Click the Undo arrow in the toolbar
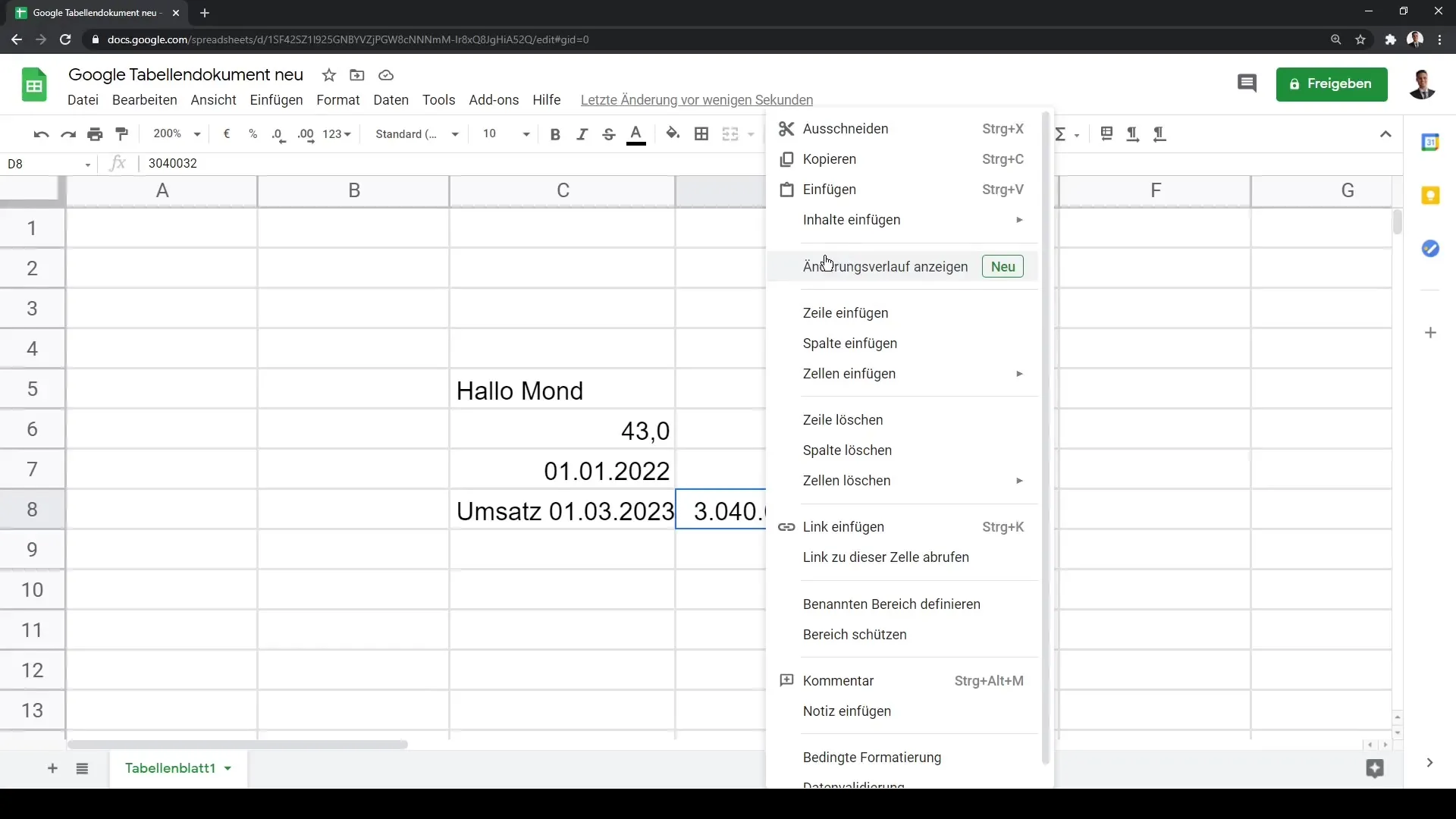The height and width of the screenshot is (819, 1456). coord(41,134)
